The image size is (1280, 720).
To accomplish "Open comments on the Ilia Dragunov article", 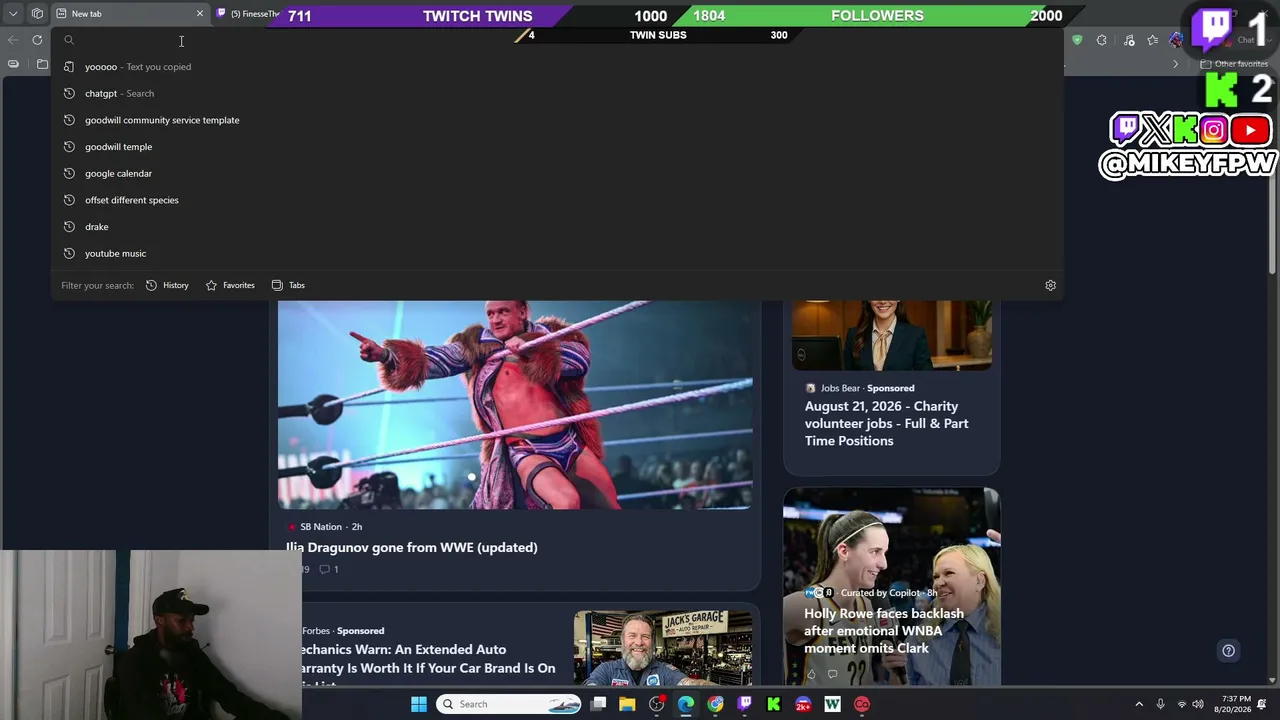I will (x=329, y=569).
